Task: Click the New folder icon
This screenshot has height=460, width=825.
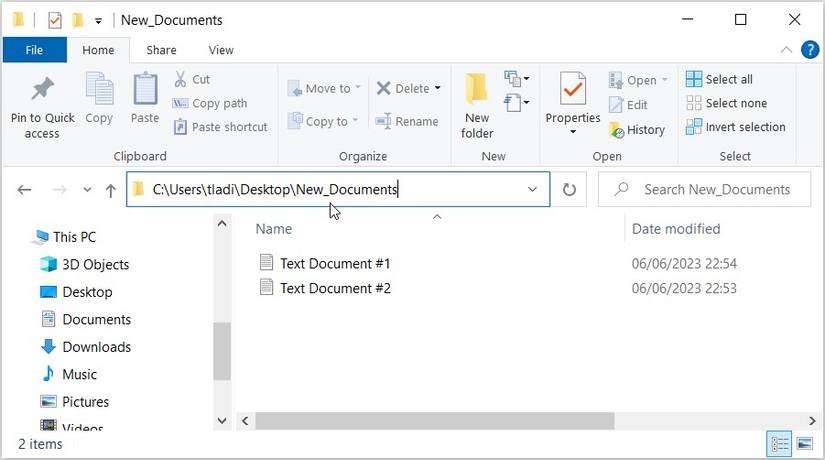Action: 477,90
